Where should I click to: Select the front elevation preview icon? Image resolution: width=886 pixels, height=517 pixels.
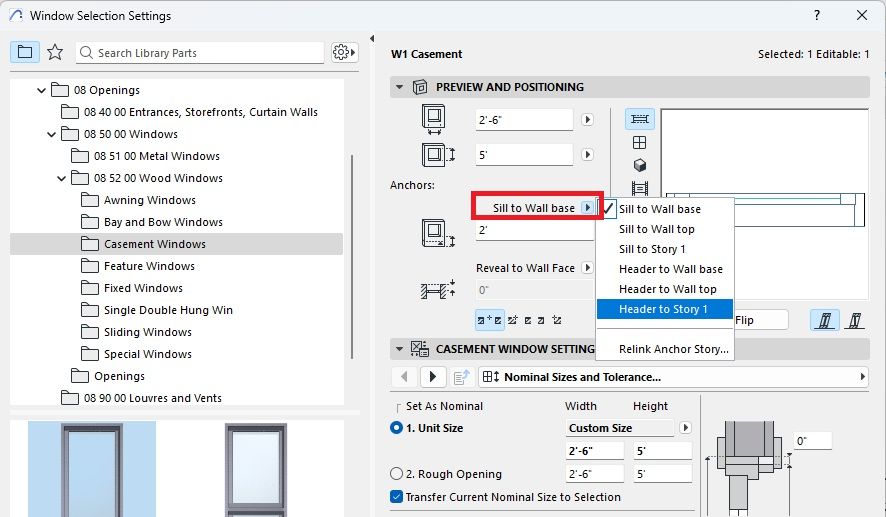point(639,143)
